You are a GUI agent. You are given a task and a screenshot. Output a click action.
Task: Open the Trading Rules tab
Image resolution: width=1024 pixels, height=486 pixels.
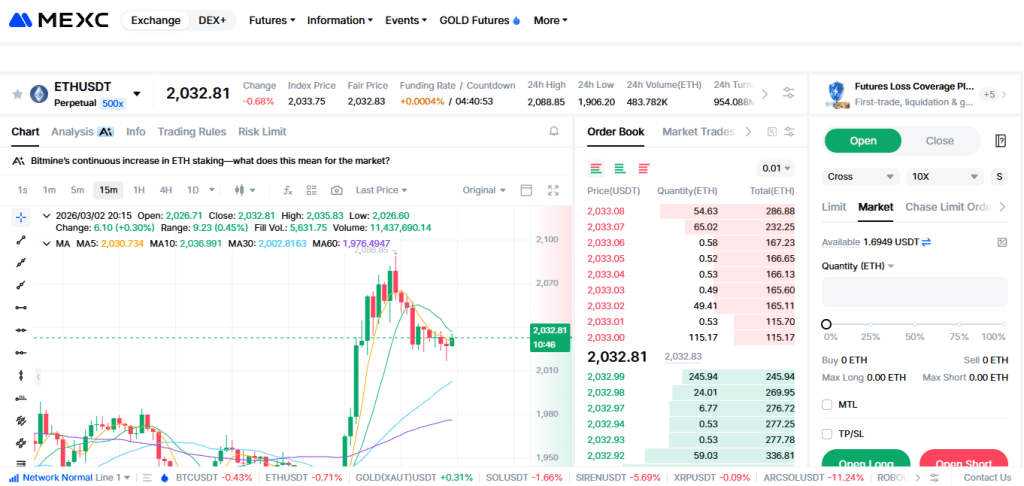[x=192, y=131]
